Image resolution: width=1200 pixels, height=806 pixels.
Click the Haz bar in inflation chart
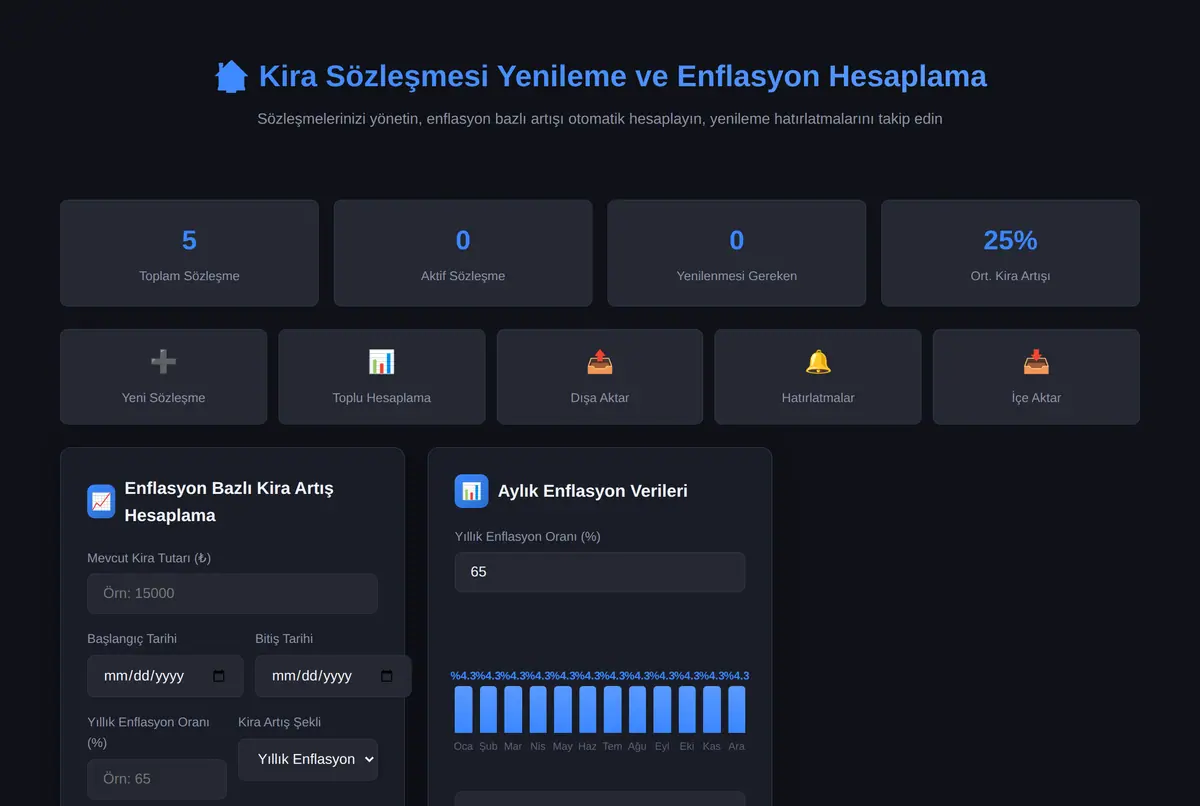point(588,709)
